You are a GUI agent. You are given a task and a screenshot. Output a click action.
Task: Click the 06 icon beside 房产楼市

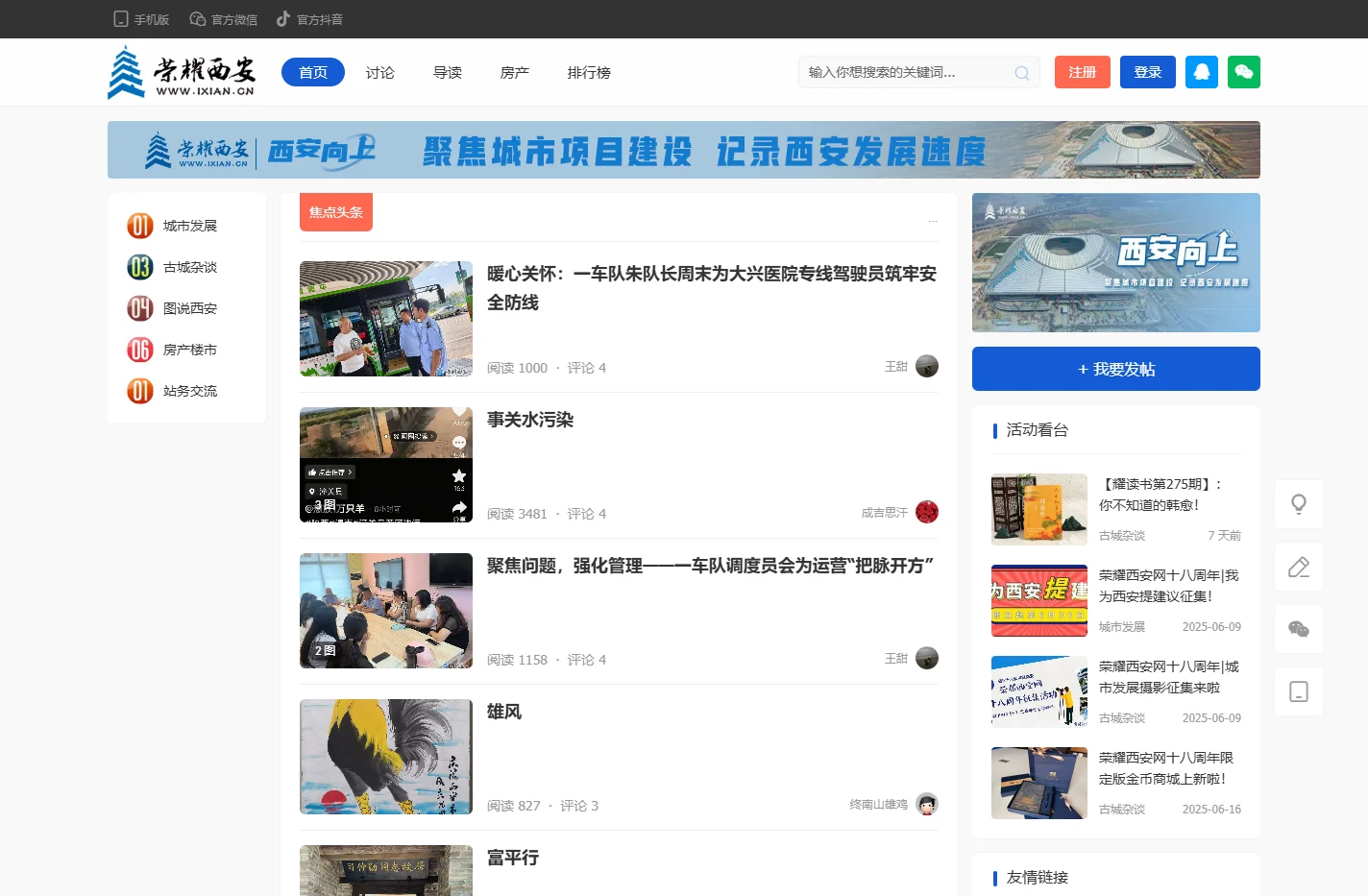point(140,350)
